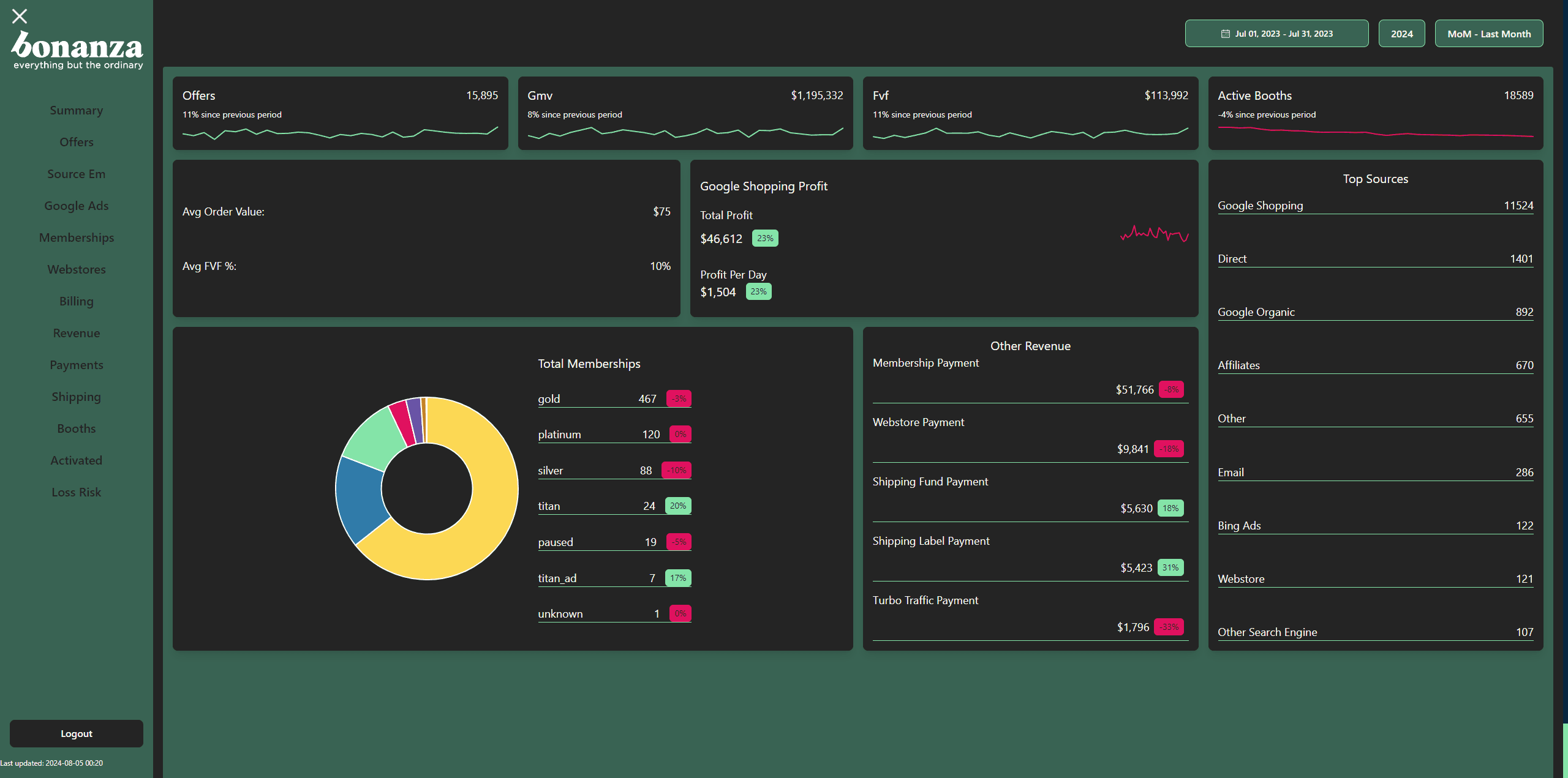1568x778 pixels.
Task: Open the Booths page
Action: [x=77, y=428]
